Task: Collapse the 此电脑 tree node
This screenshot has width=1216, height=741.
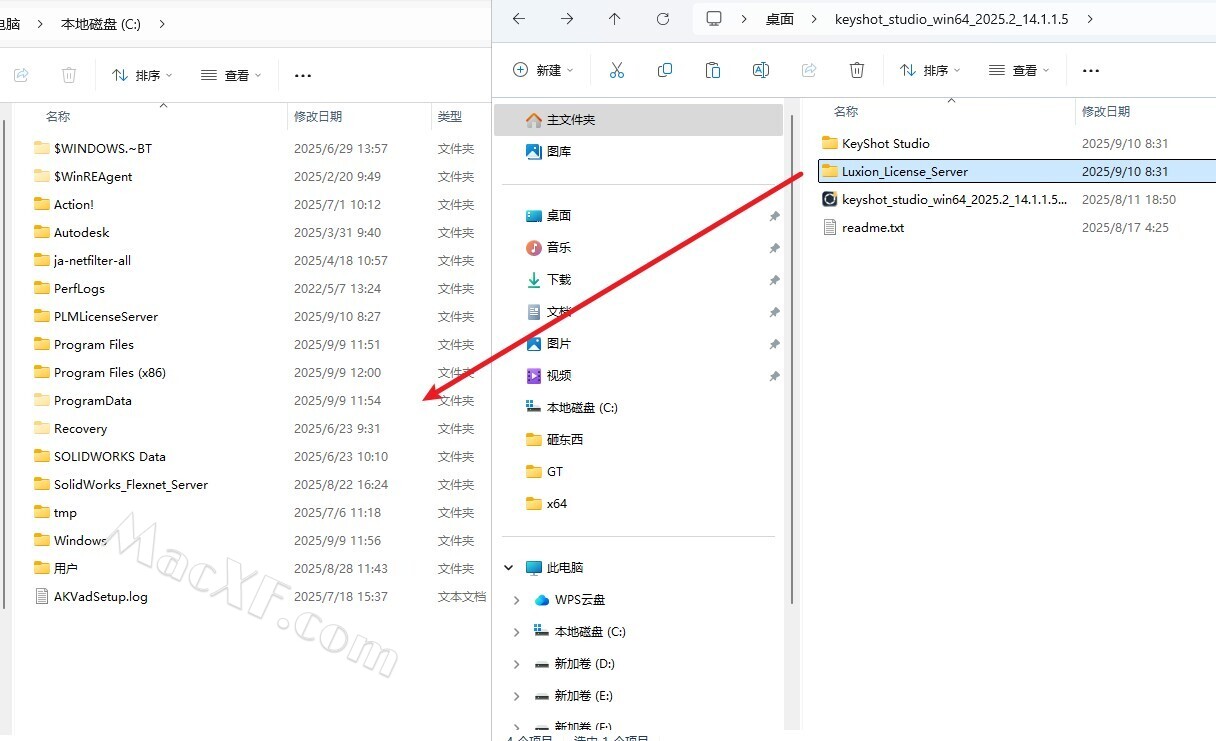Action: point(509,568)
